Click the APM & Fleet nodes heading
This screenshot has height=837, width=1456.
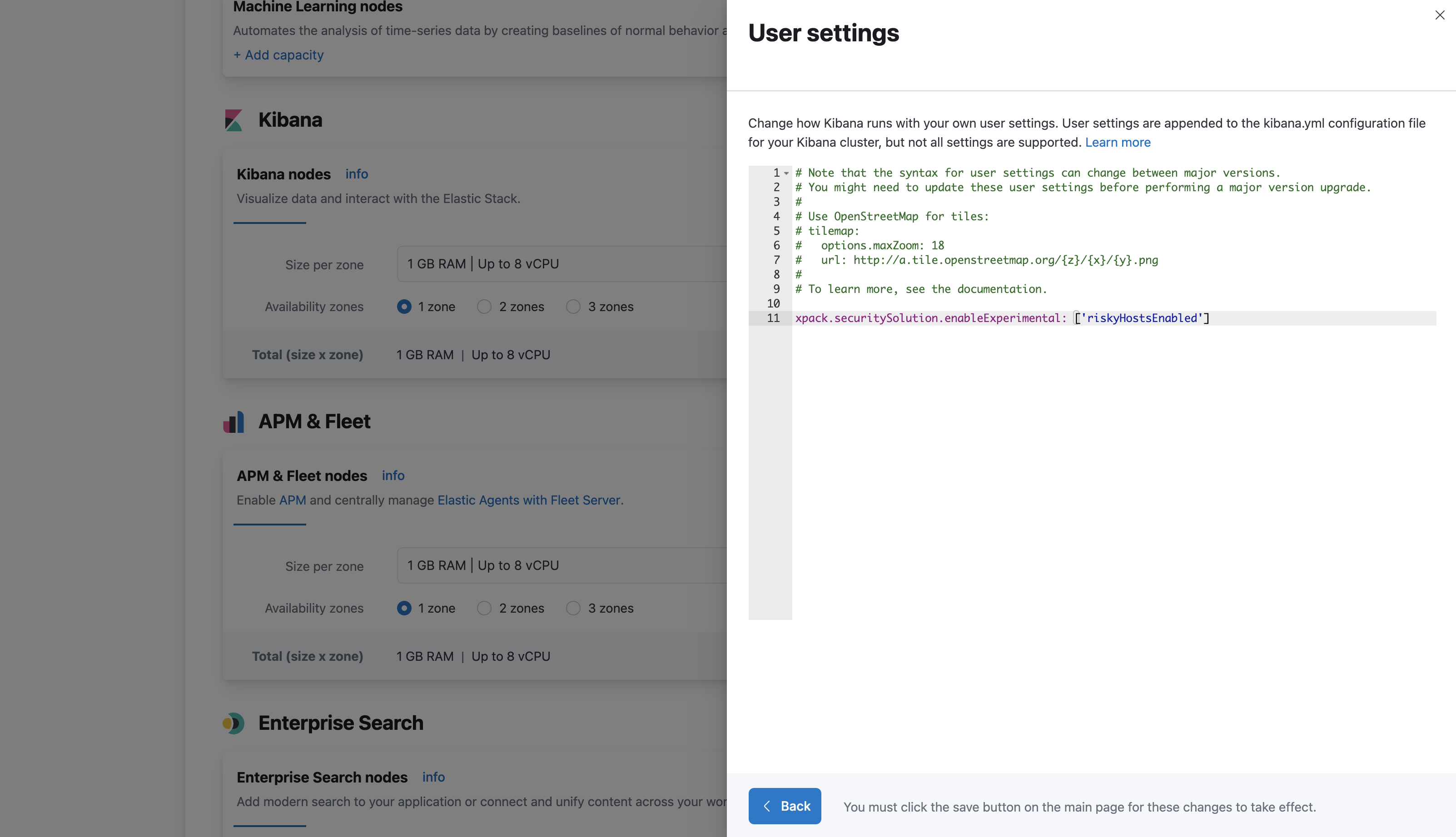click(302, 475)
